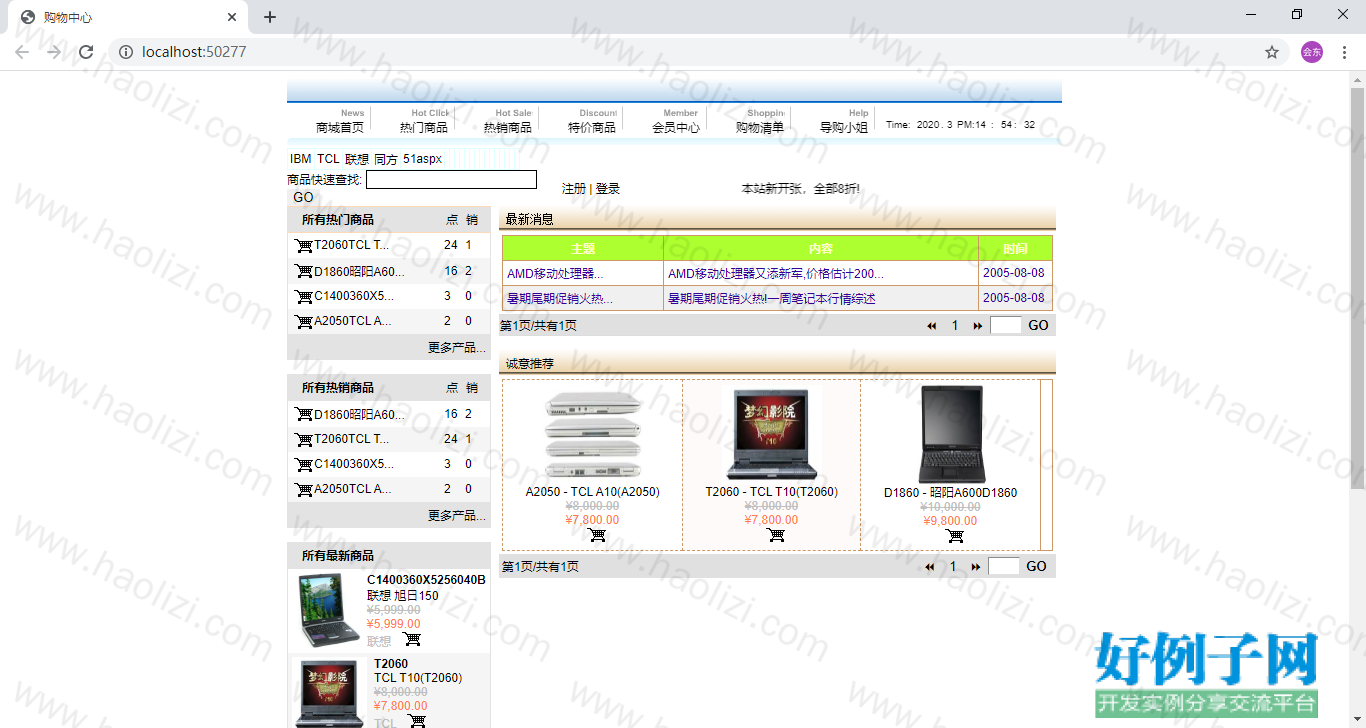Add 联想 旭日150 newest product to cart

(412, 640)
